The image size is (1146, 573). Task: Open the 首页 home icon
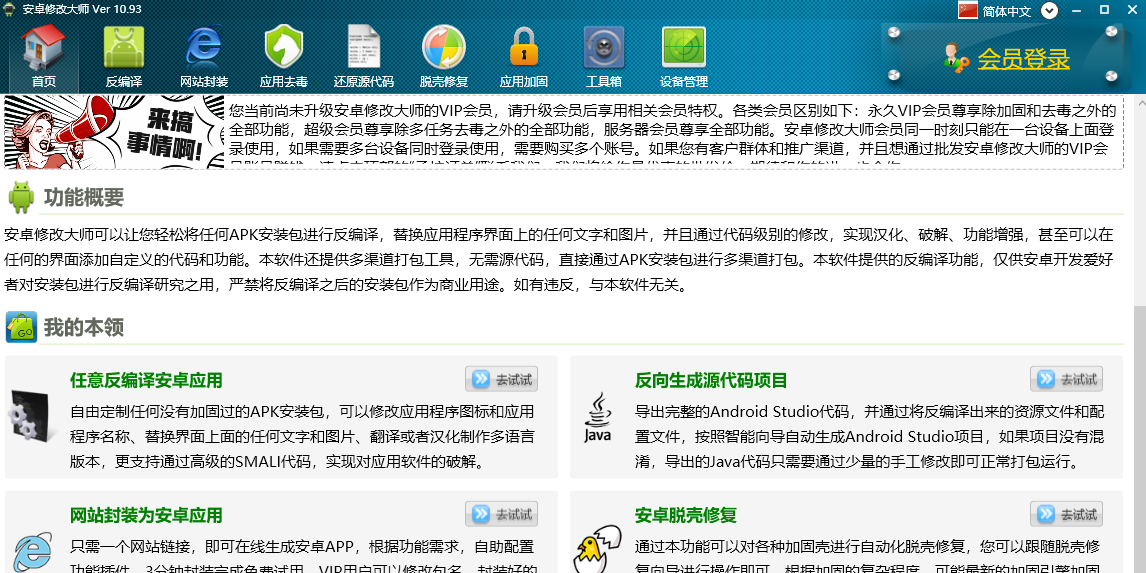point(43,57)
